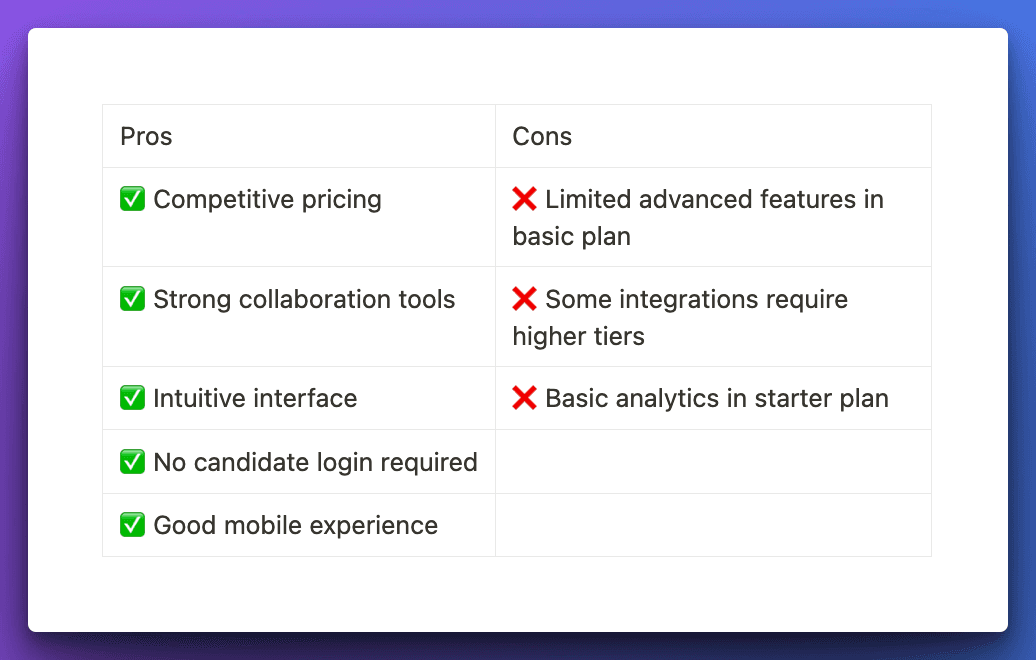The width and height of the screenshot is (1036, 660).
Task: Click the empty Cons cell beside No candidate login
Action: click(x=713, y=462)
